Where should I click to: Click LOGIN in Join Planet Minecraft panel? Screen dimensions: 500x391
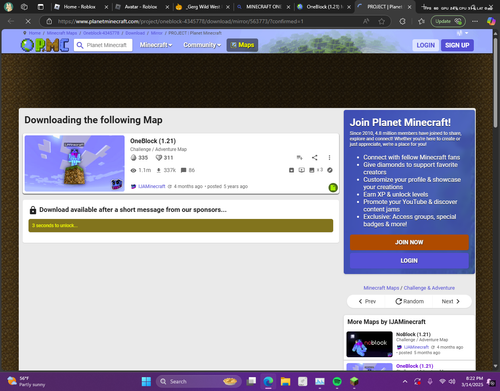pyautogui.click(x=409, y=261)
